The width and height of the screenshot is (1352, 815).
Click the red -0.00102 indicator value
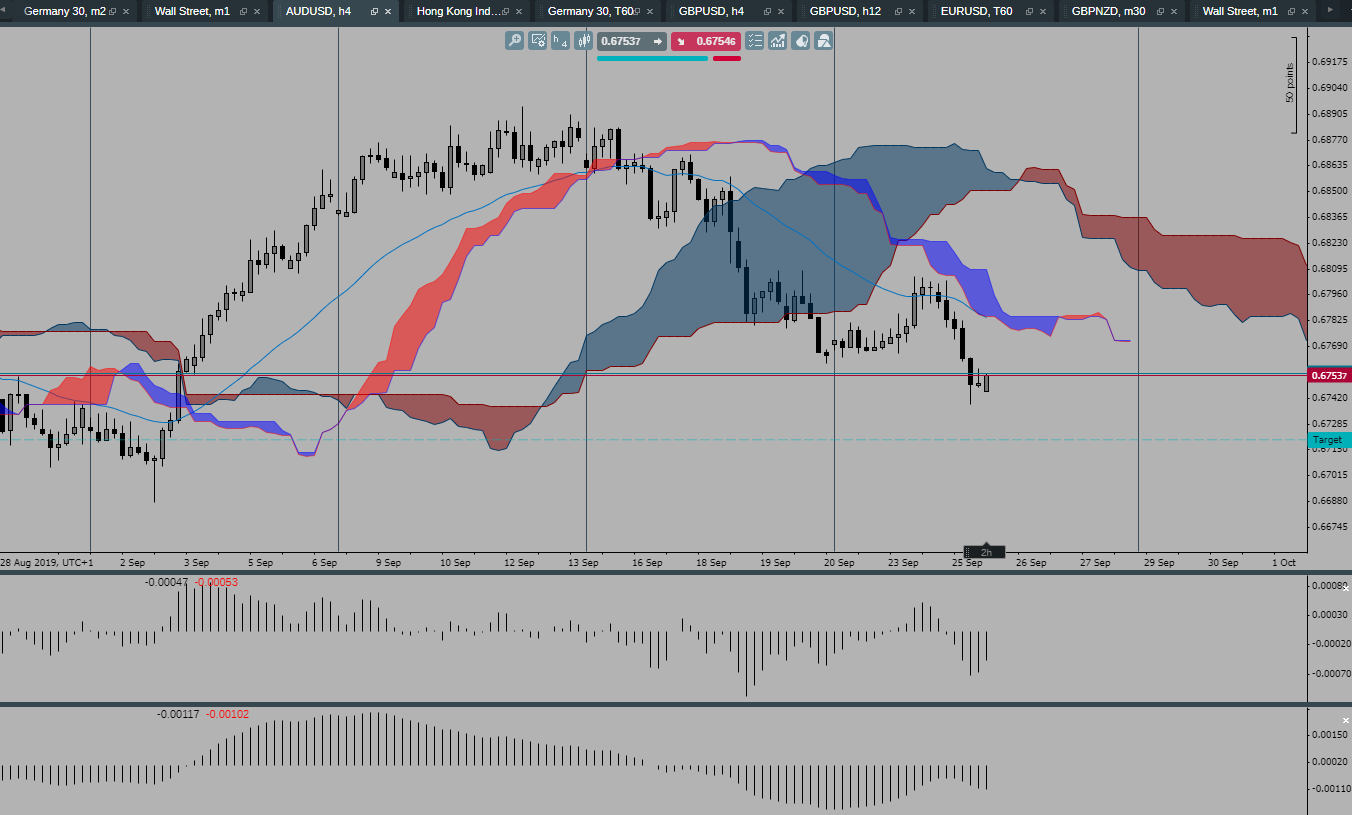coord(228,714)
